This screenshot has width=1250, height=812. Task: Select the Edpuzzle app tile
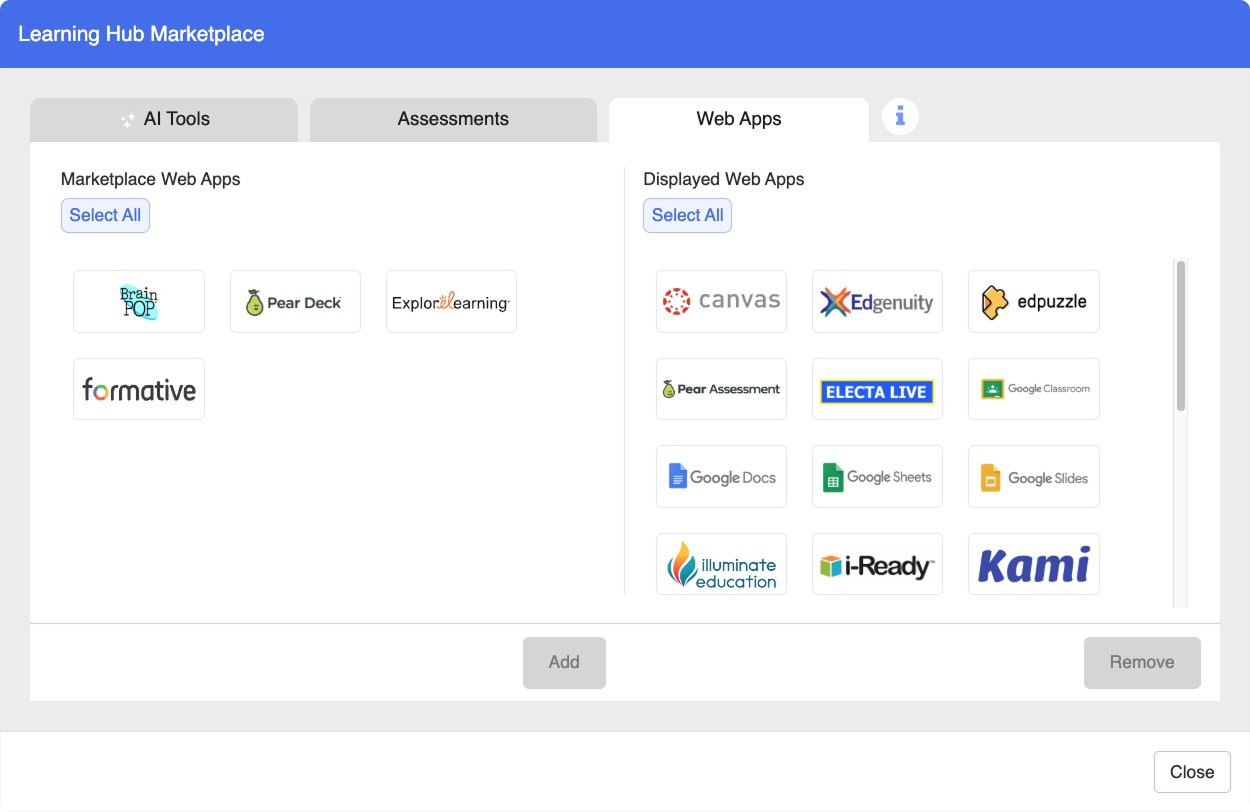point(1034,301)
